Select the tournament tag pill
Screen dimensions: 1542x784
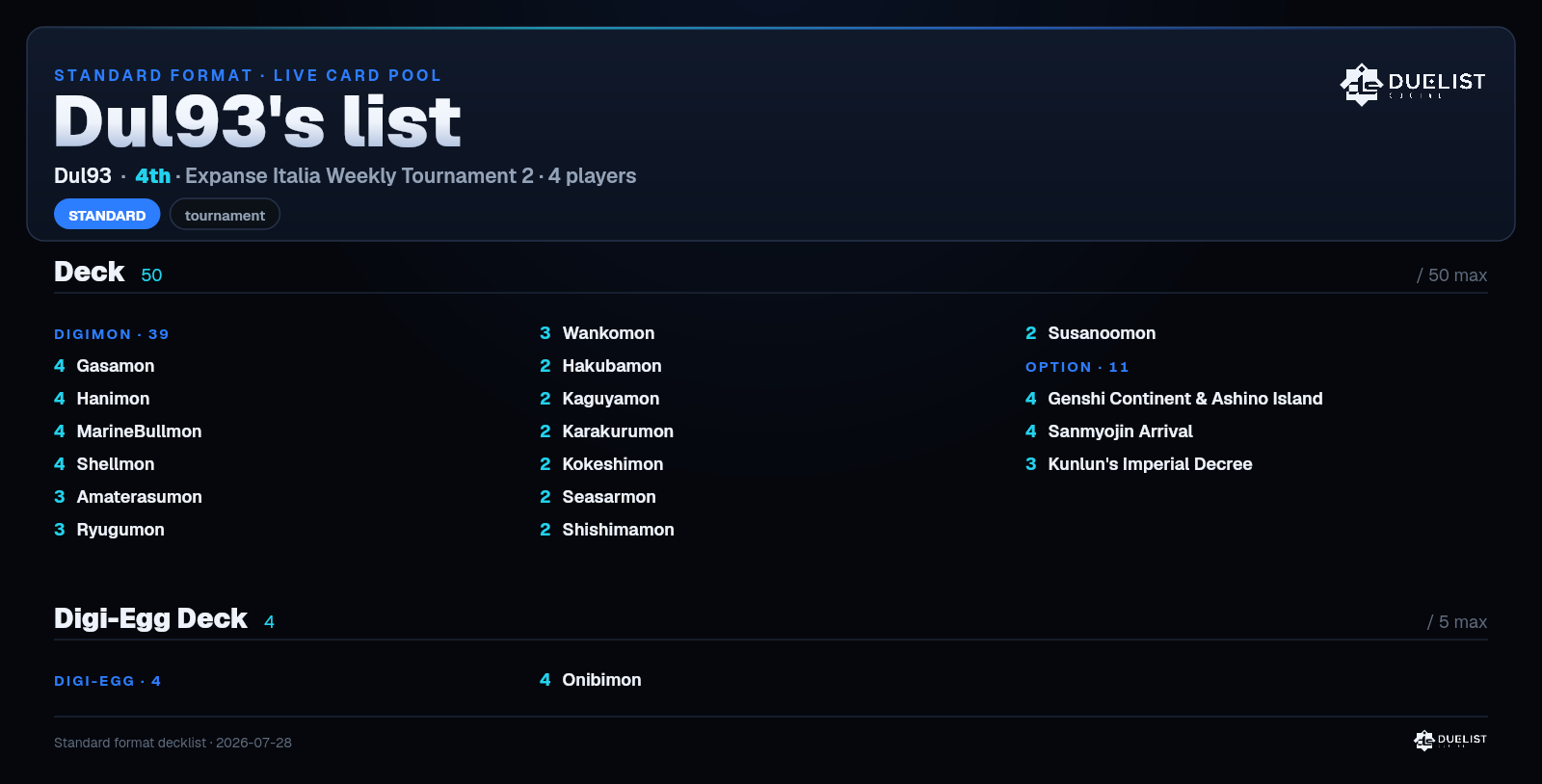click(225, 215)
